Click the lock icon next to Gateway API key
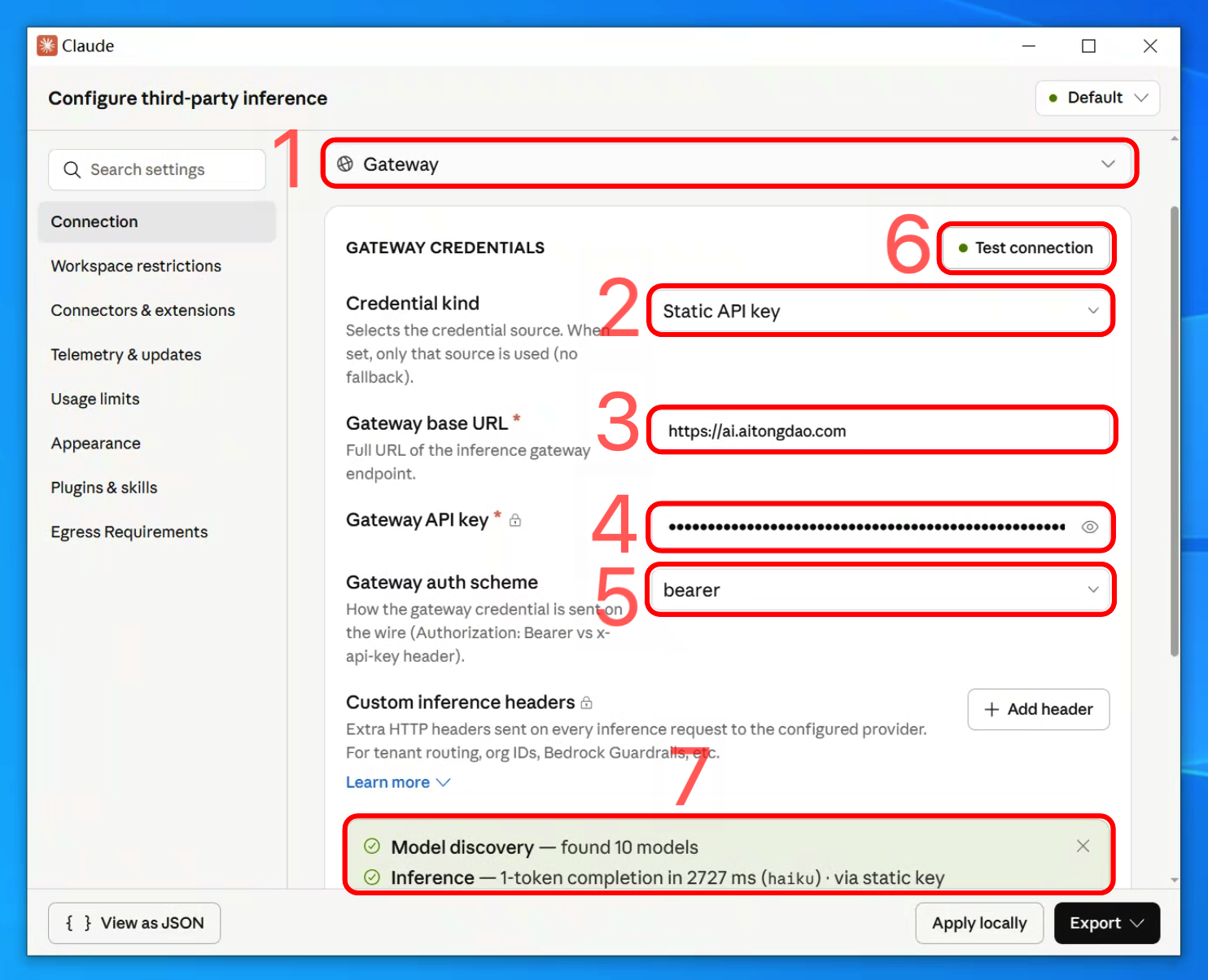 (x=515, y=520)
